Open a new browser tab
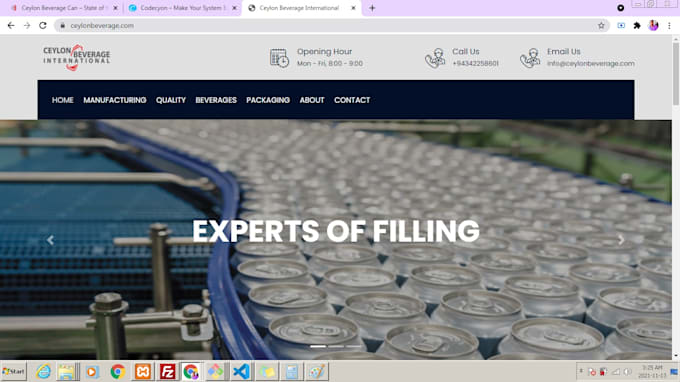Viewport: 680px width, 382px height. [x=372, y=8]
